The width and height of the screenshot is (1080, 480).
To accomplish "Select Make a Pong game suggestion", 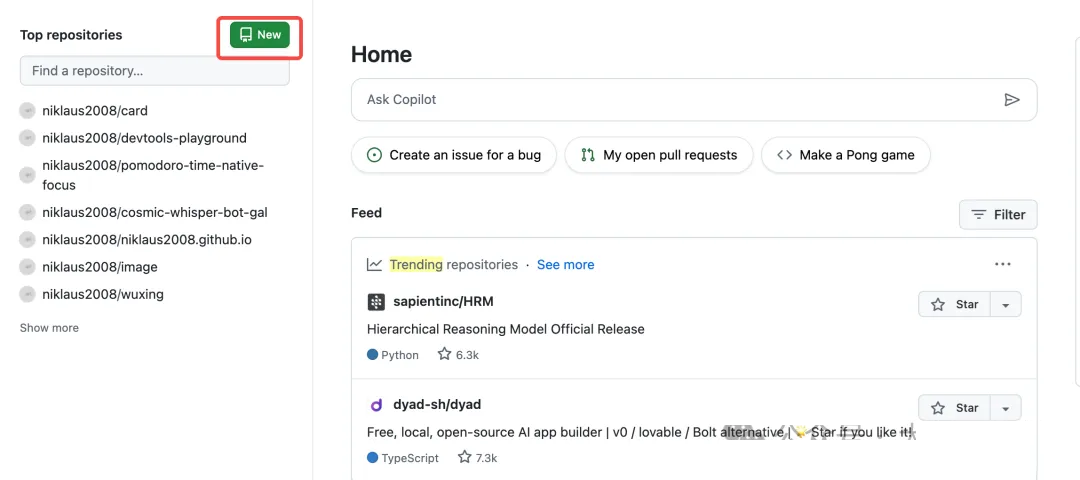I will tap(846, 155).
